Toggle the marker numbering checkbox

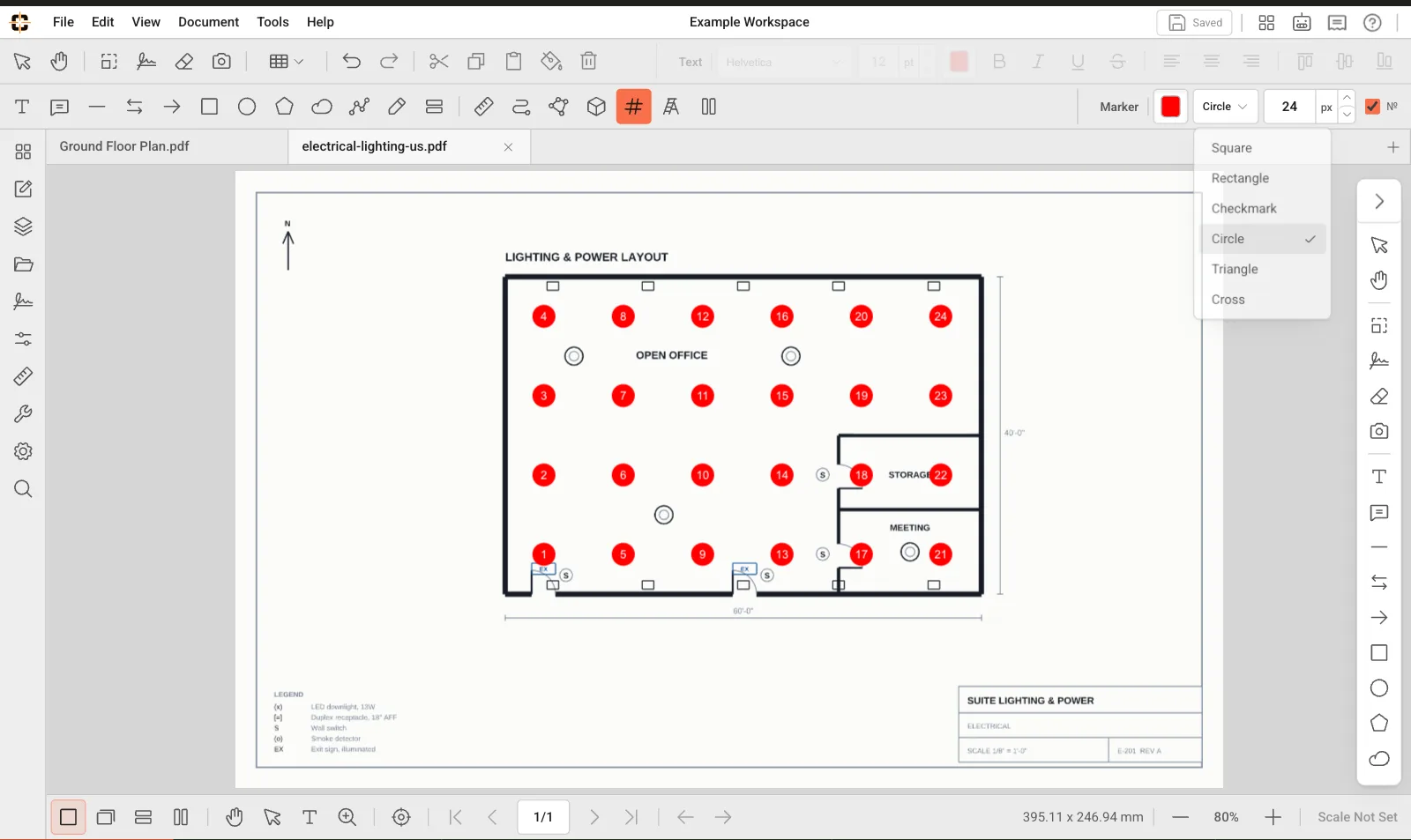point(1372,107)
